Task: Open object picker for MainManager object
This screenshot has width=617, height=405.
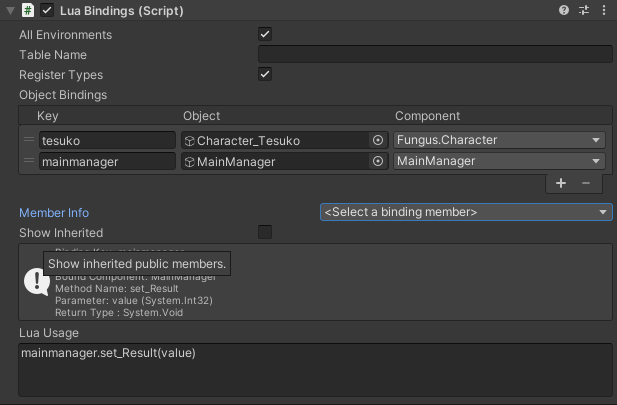Action: pos(378,161)
